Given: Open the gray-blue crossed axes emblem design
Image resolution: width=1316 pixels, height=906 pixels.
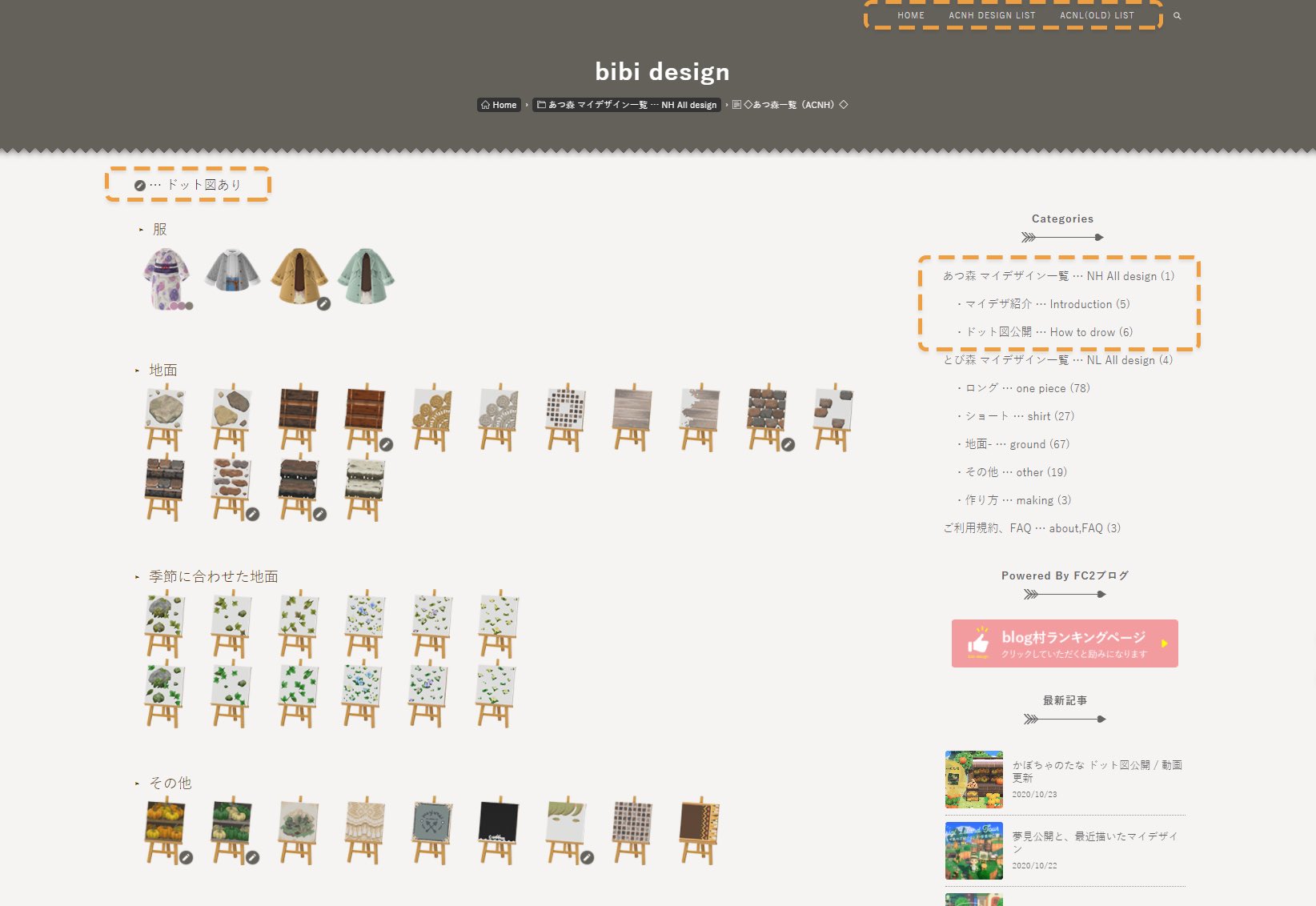Looking at the screenshot, I should 432,830.
